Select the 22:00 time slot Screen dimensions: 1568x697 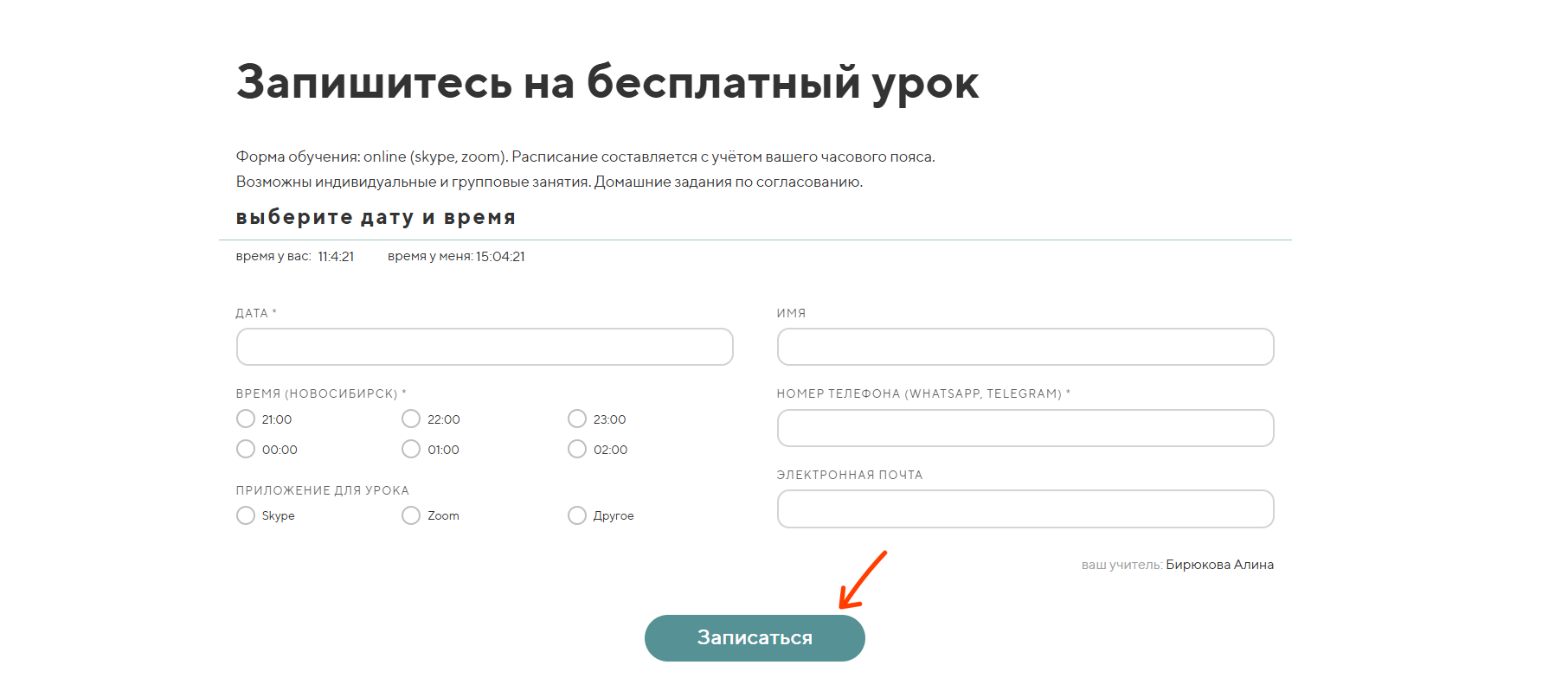tap(411, 419)
